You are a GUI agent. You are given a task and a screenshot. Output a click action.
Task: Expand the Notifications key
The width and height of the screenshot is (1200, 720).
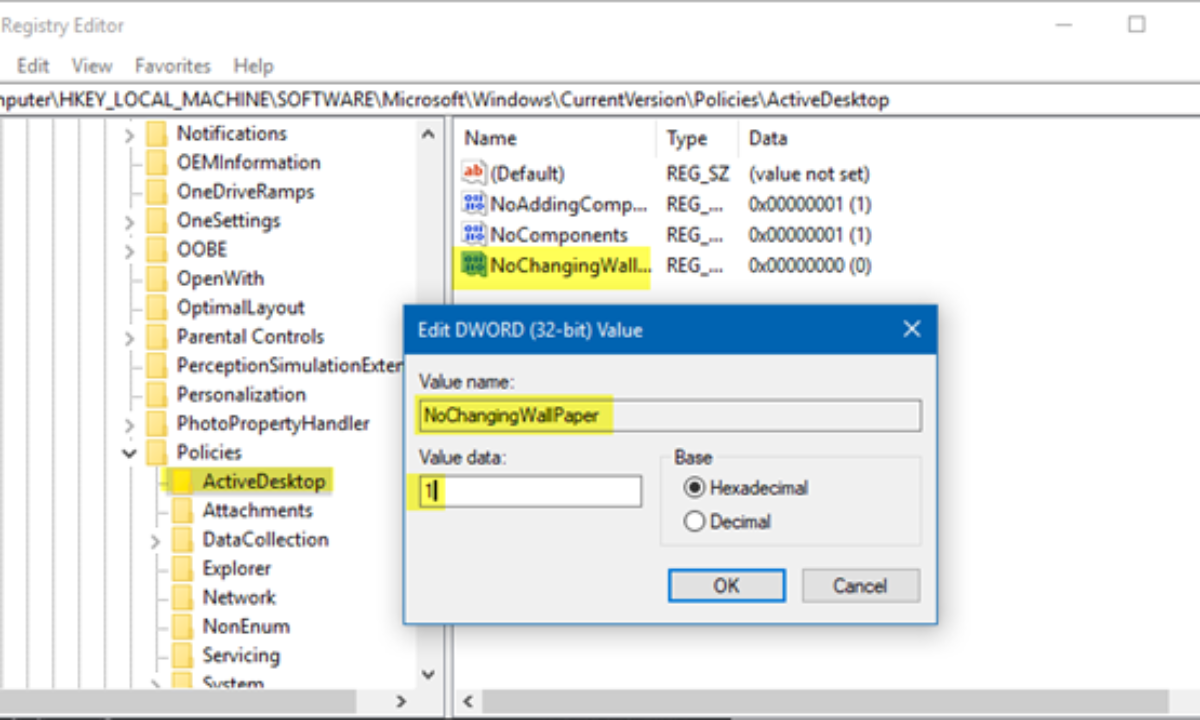[129, 134]
